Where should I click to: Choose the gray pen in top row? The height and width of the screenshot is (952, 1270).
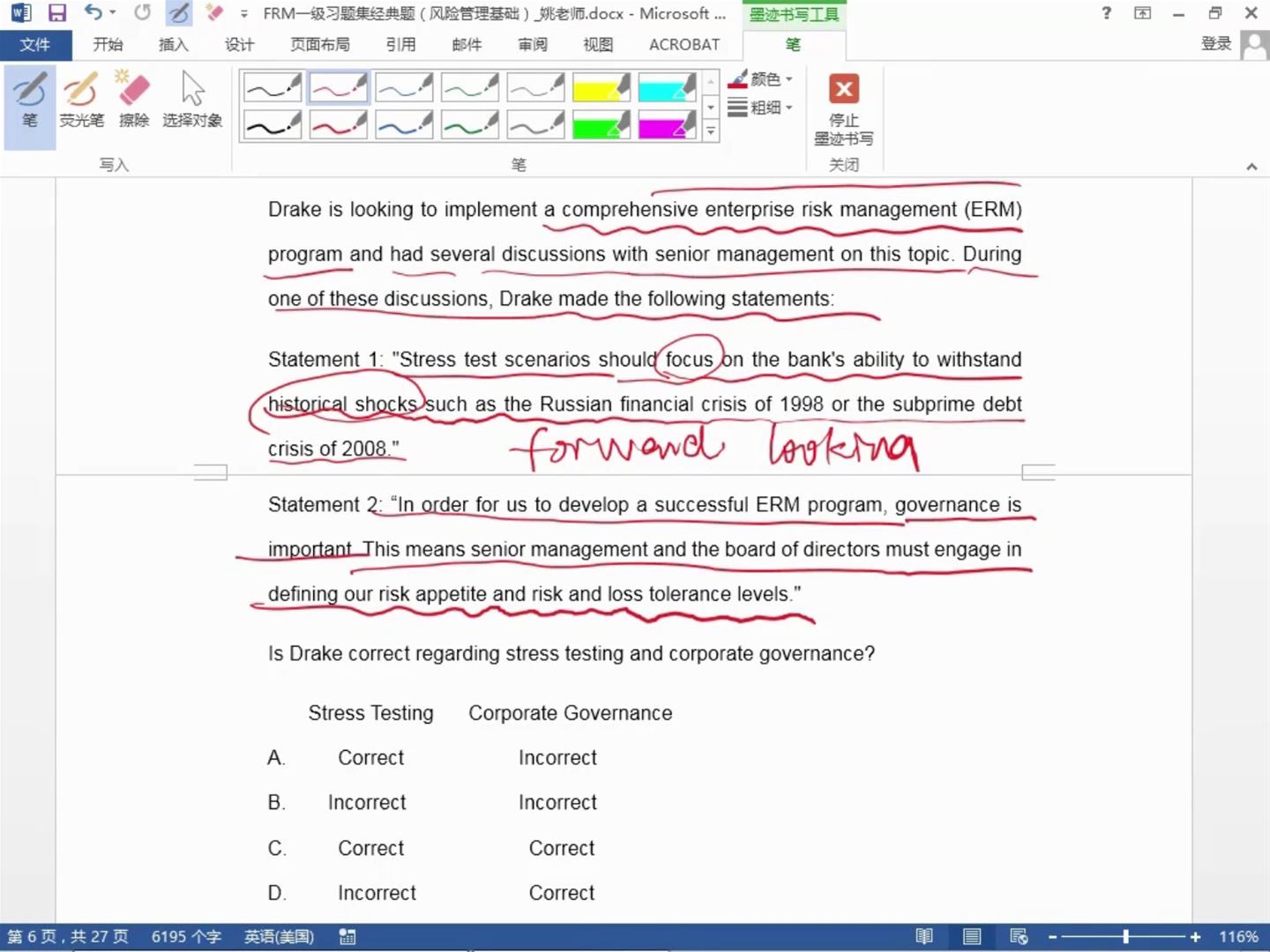coord(536,88)
